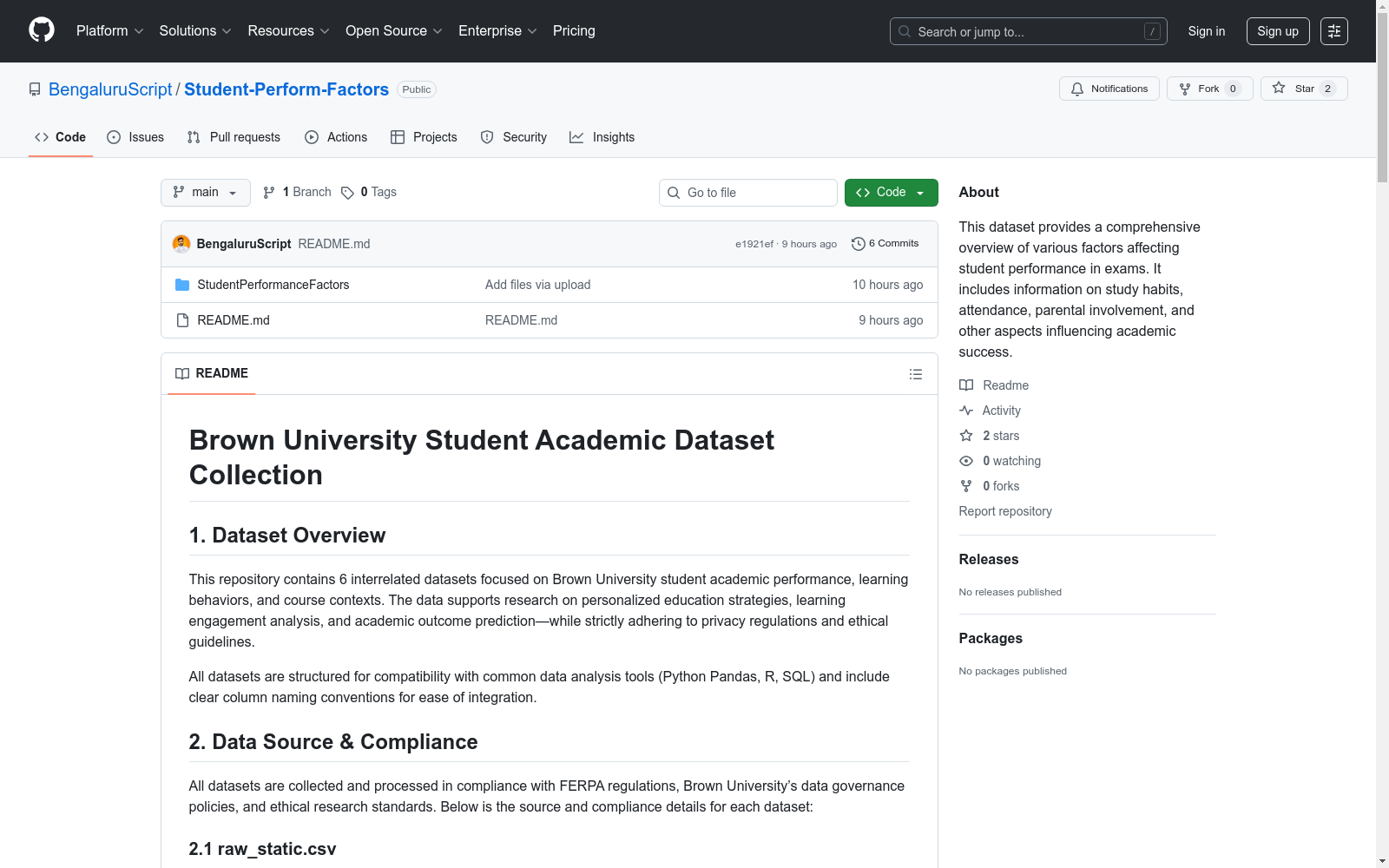Click the BengaluruScript avatar in commit row
Viewport: 1389px width, 868px height.
(181, 244)
